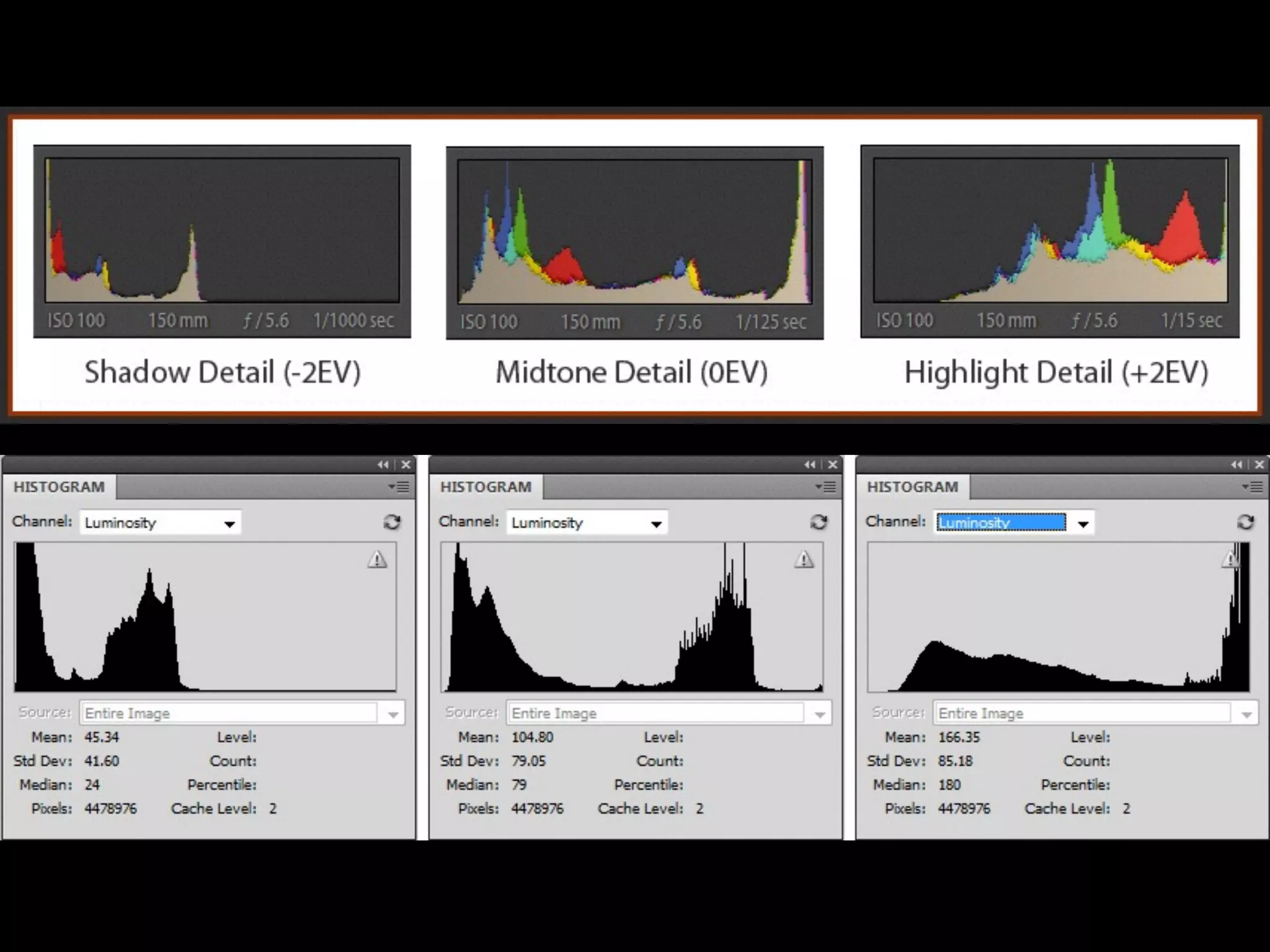Click refresh icon in histogram panel with mean 166.35
The width and height of the screenshot is (1270, 952).
tap(1245, 522)
